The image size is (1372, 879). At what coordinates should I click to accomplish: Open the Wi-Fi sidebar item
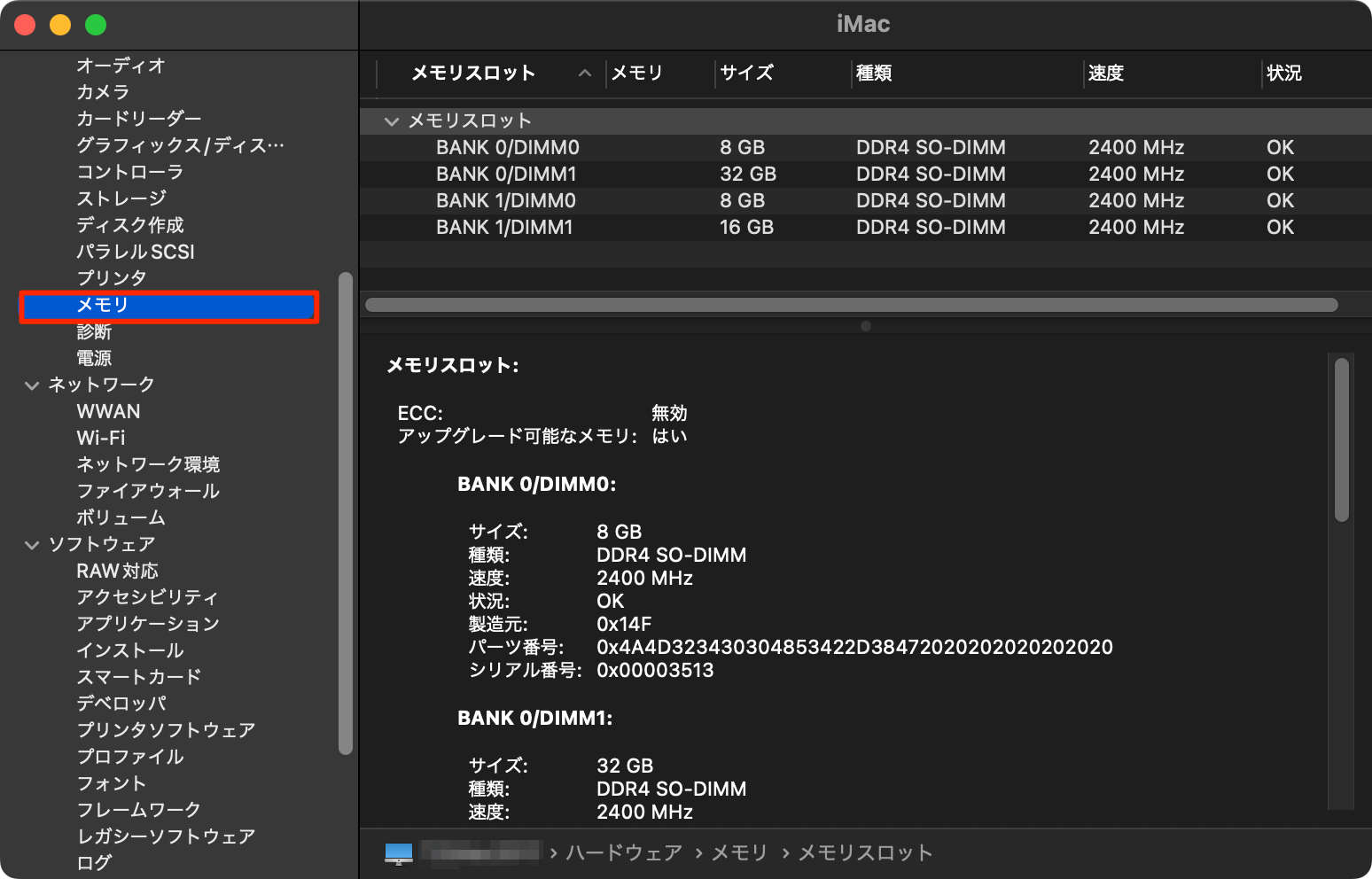point(101,438)
